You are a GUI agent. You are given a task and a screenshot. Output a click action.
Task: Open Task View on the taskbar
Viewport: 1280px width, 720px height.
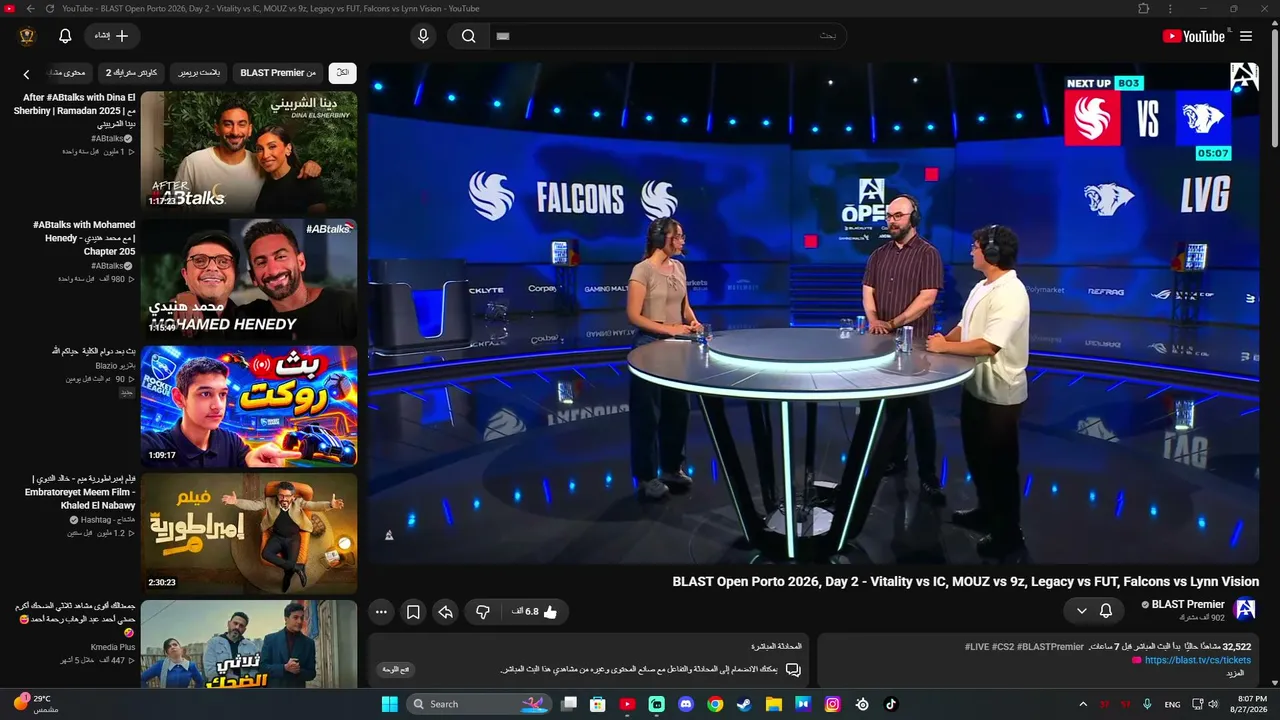coord(569,704)
